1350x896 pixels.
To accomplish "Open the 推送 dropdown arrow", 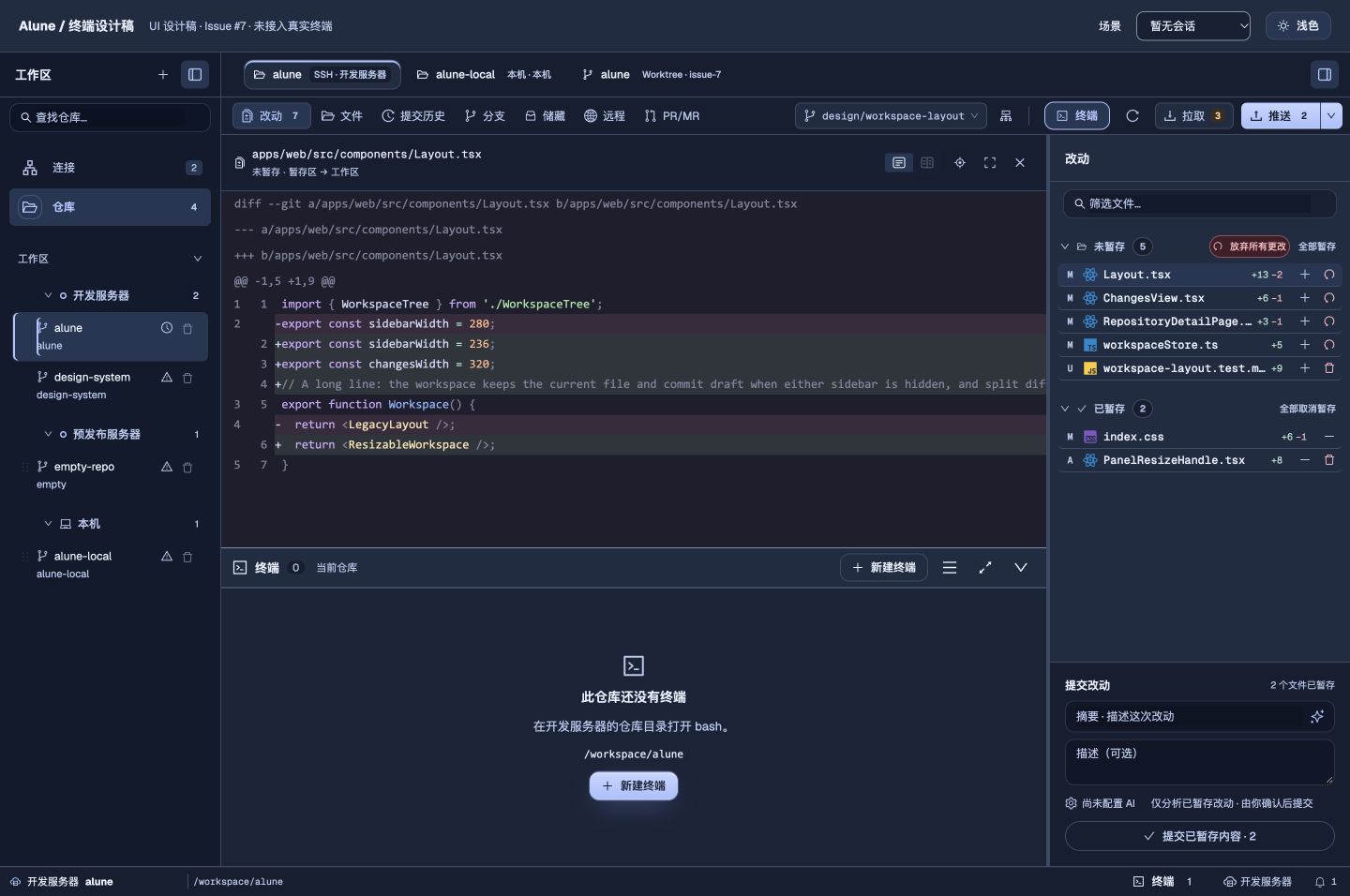I will click(1331, 115).
